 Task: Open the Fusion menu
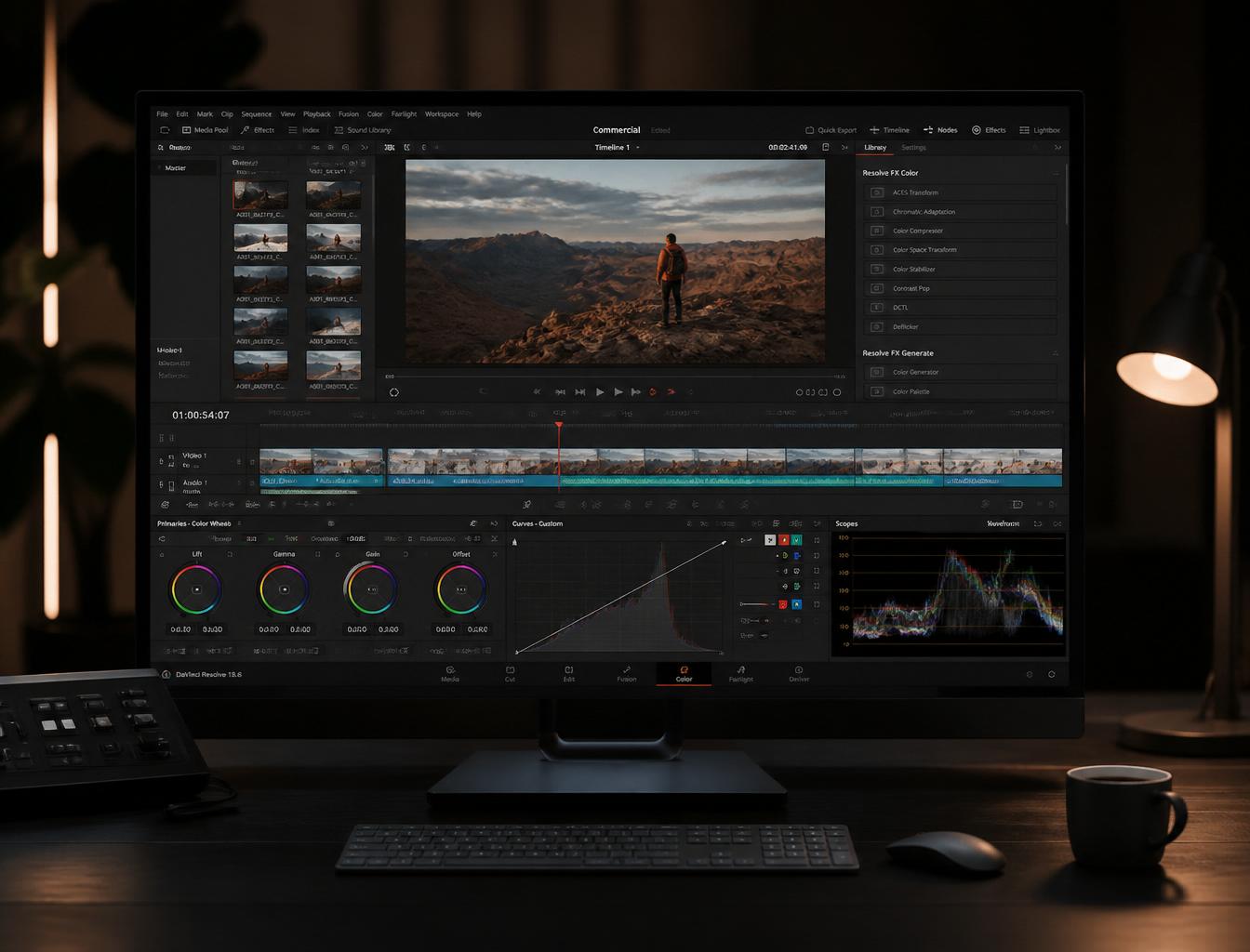348,114
